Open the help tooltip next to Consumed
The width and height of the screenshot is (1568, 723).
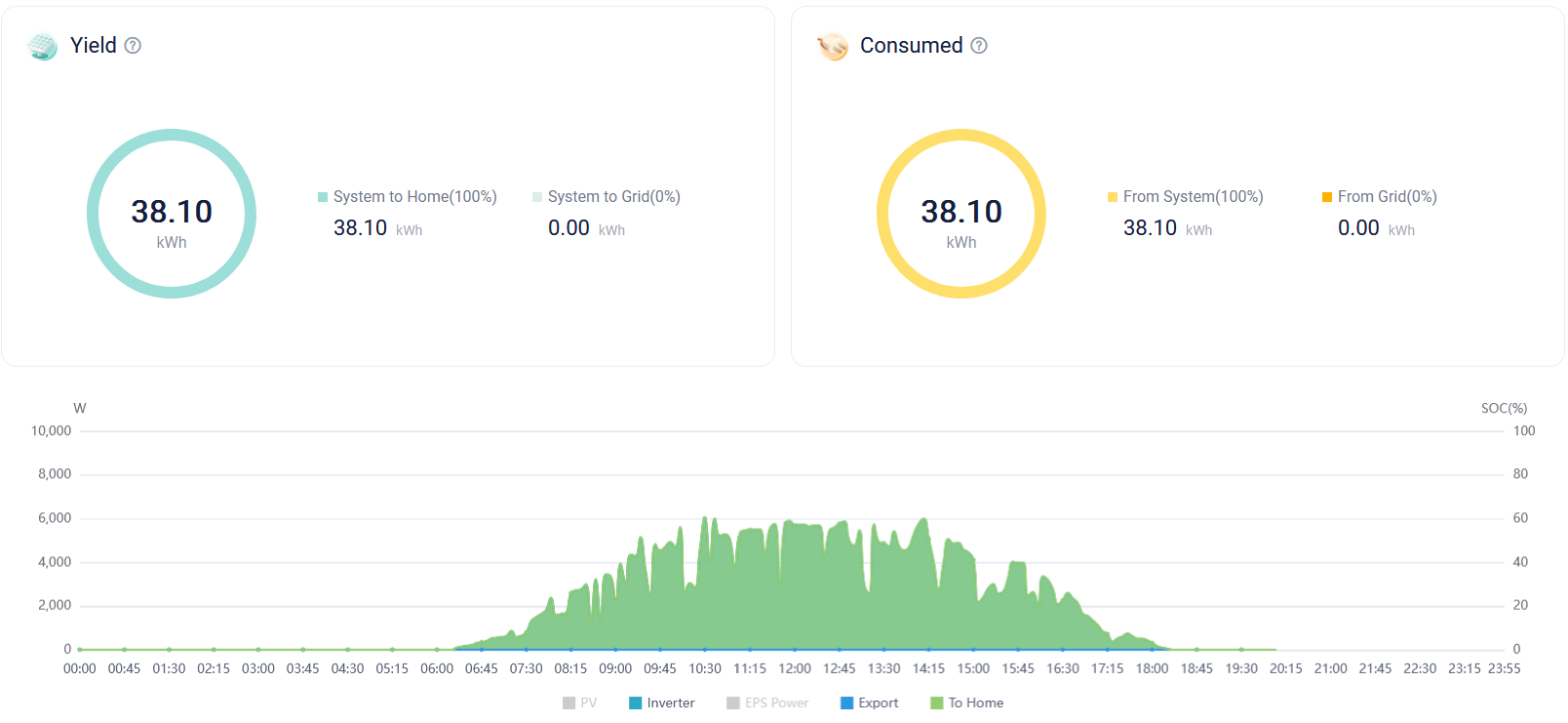click(x=979, y=46)
